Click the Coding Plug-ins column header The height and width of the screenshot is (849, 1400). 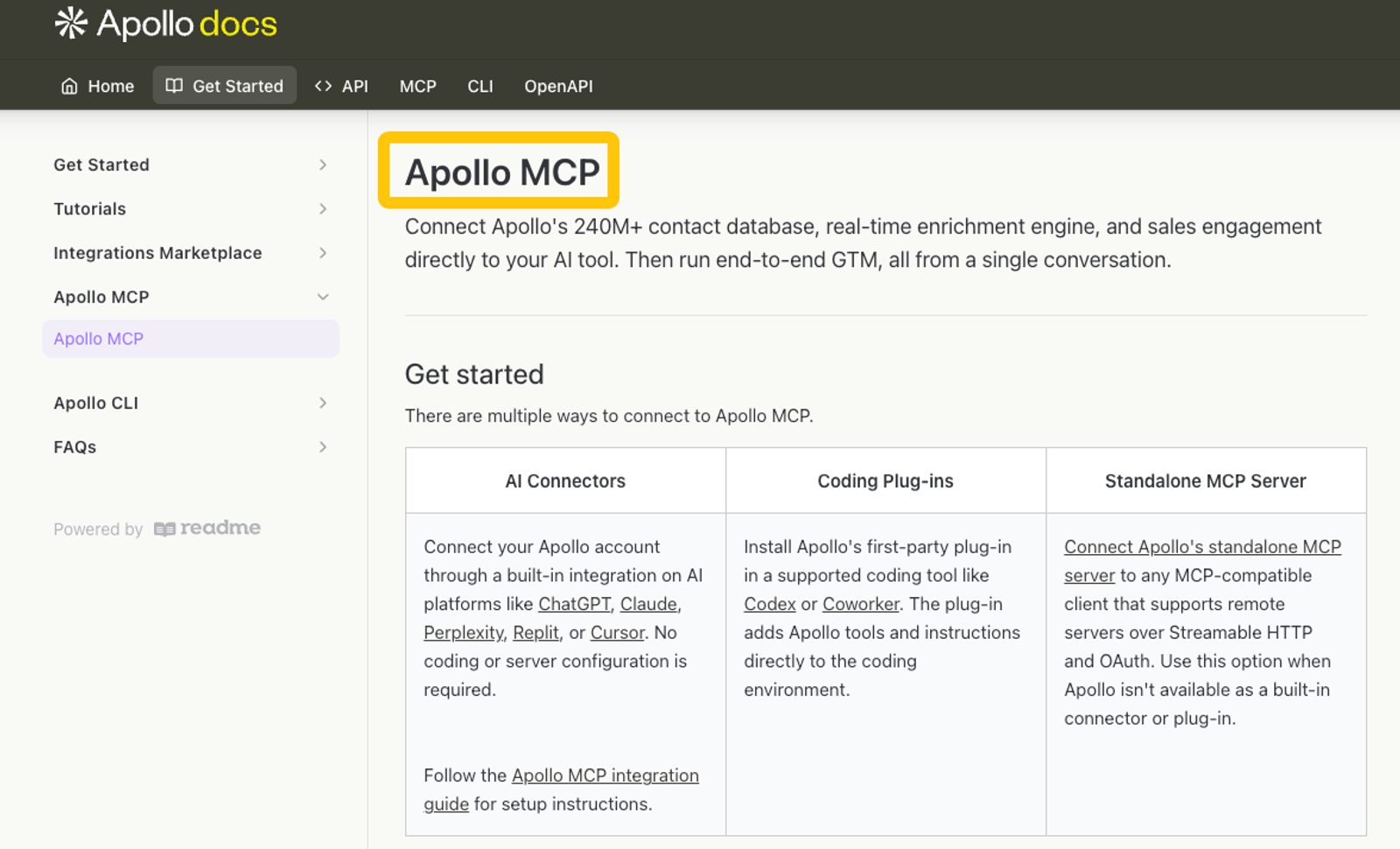click(885, 481)
